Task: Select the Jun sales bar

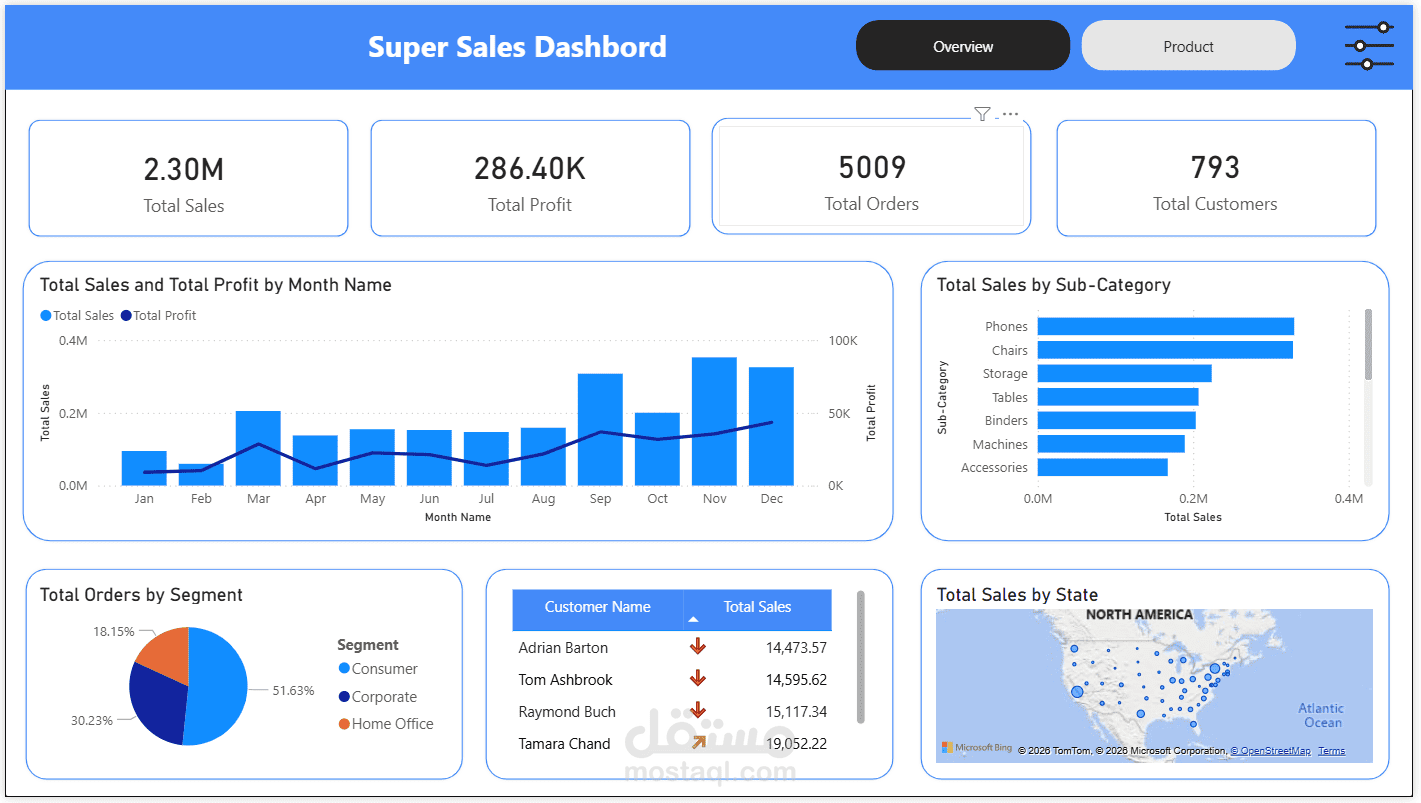Action: tap(429, 458)
